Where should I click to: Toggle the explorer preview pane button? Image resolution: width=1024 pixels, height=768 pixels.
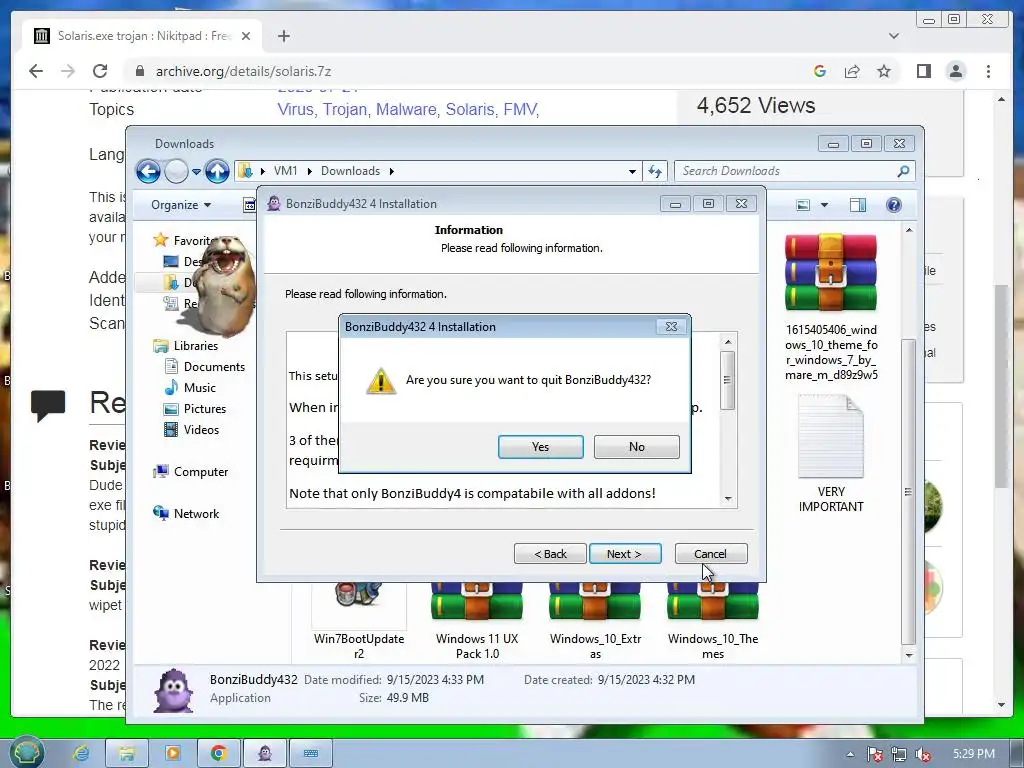(858, 205)
